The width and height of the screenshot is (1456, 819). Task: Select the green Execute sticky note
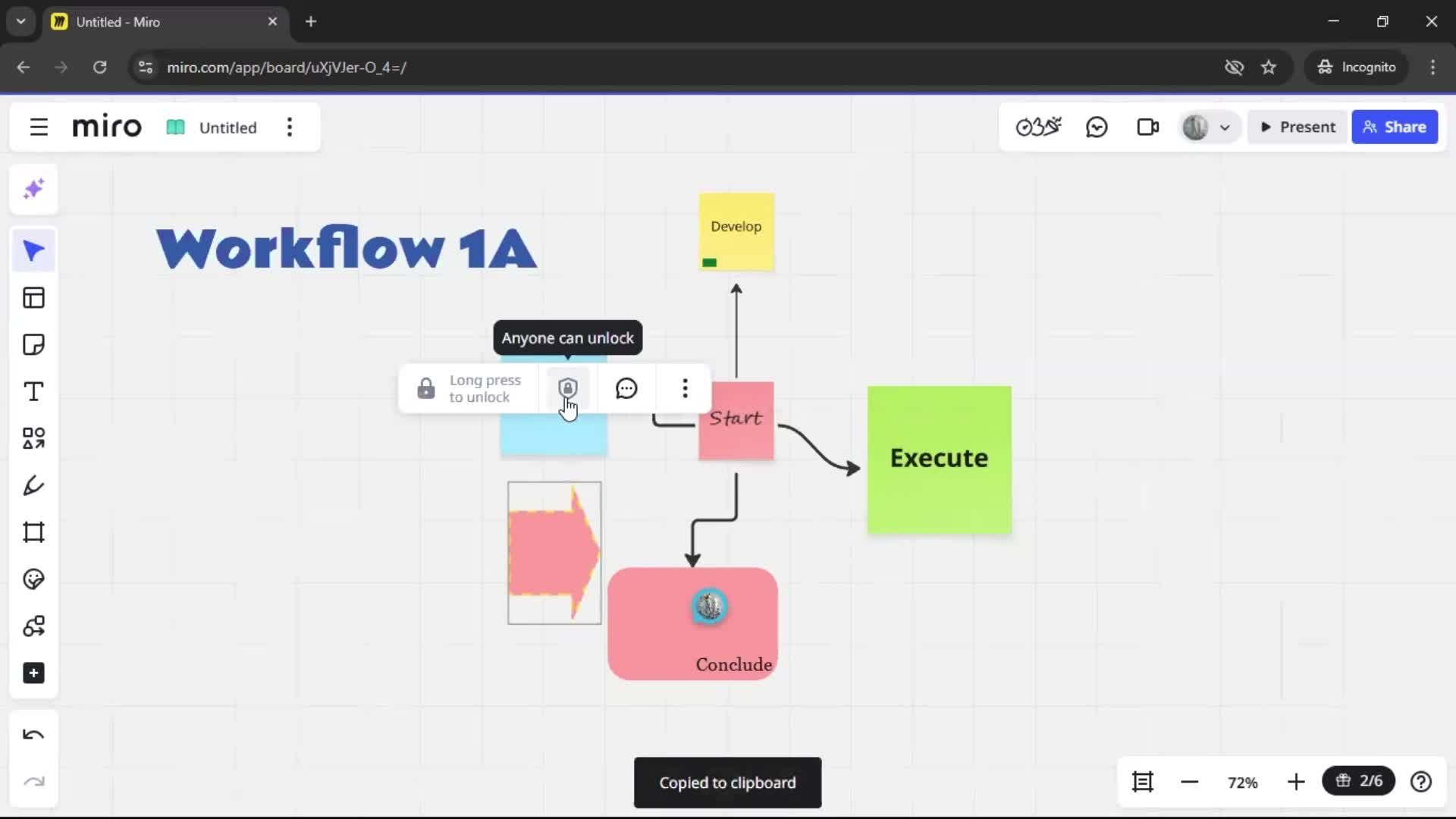tap(940, 460)
